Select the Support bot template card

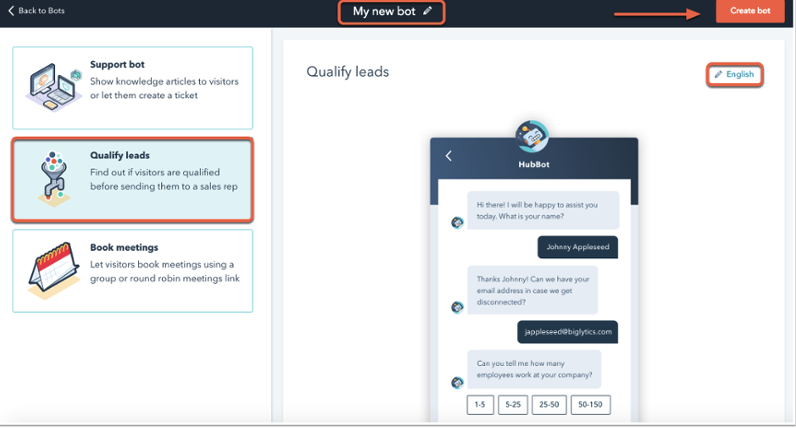132,88
